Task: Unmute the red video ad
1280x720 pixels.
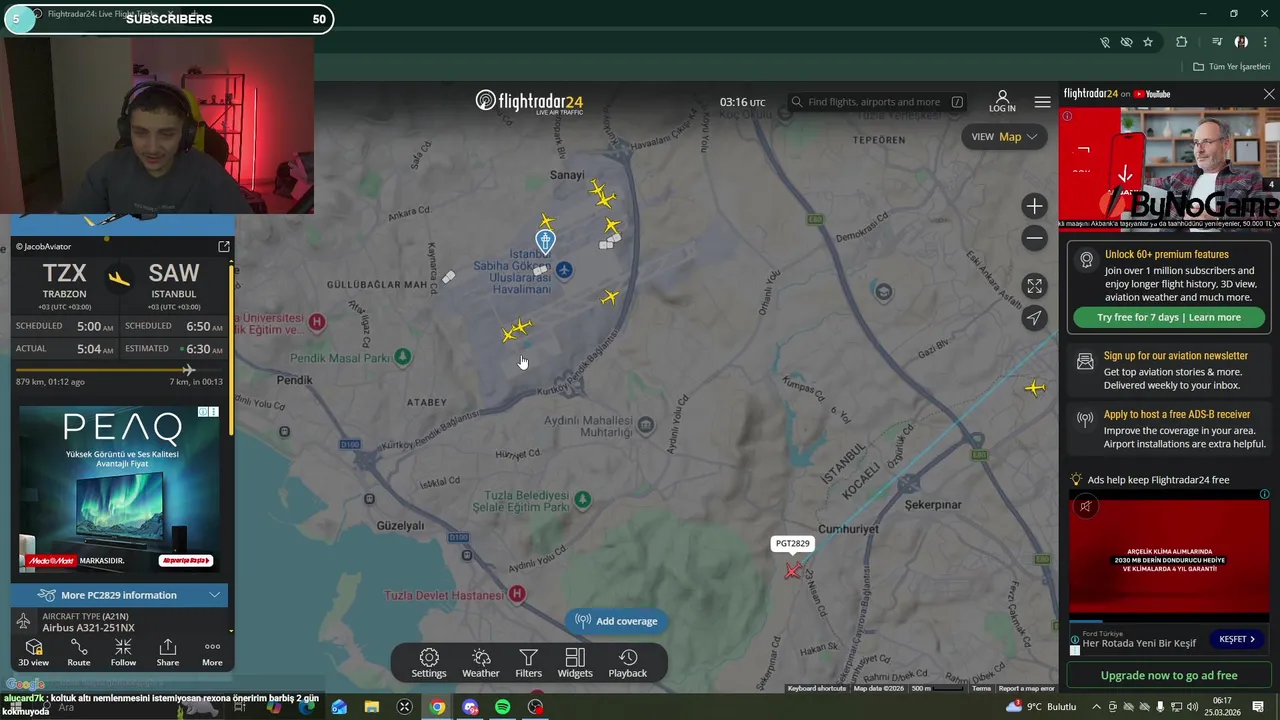Action: coord(1085,506)
